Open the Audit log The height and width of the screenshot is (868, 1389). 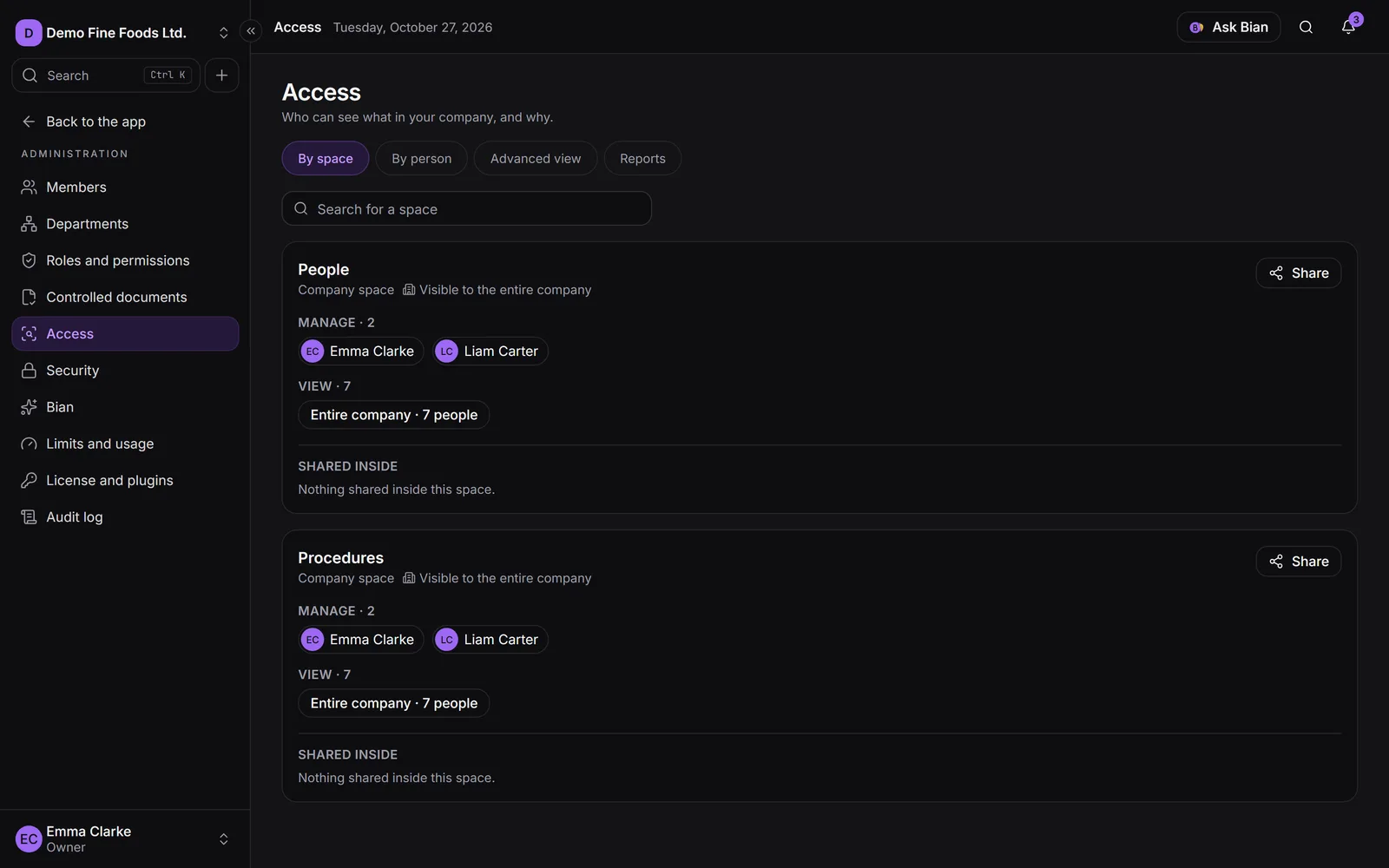click(125, 517)
